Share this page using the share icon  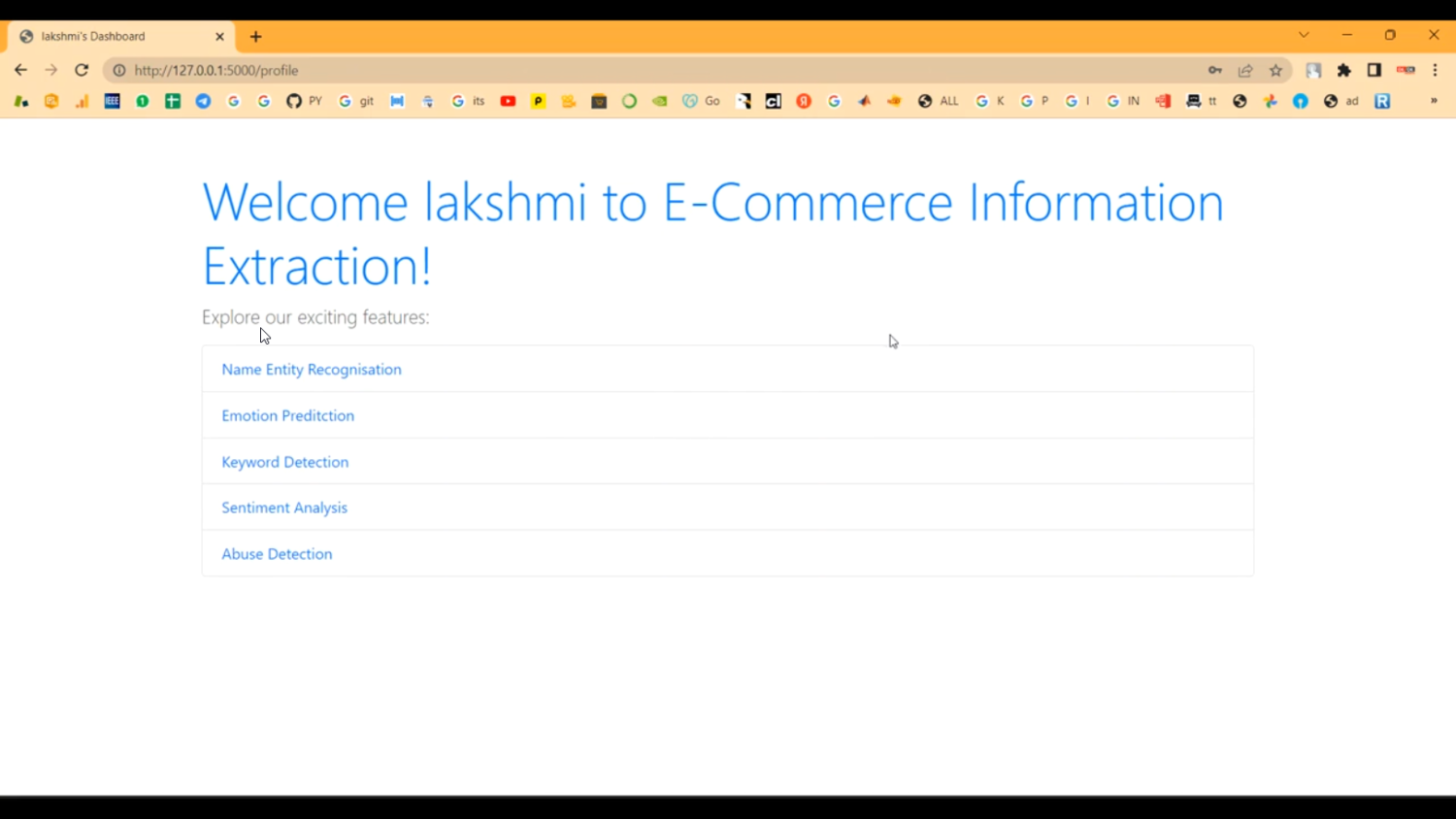pyautogui.click(x=1245, y=70)
